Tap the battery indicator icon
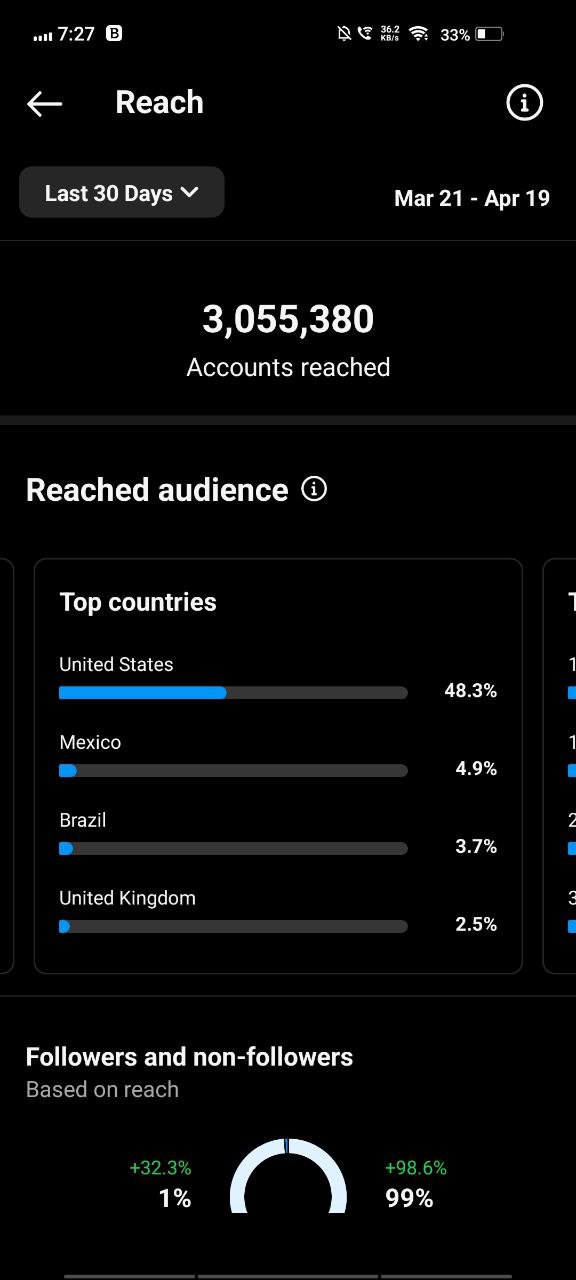The image size is (576, 1280). click(x=488, y=34)
